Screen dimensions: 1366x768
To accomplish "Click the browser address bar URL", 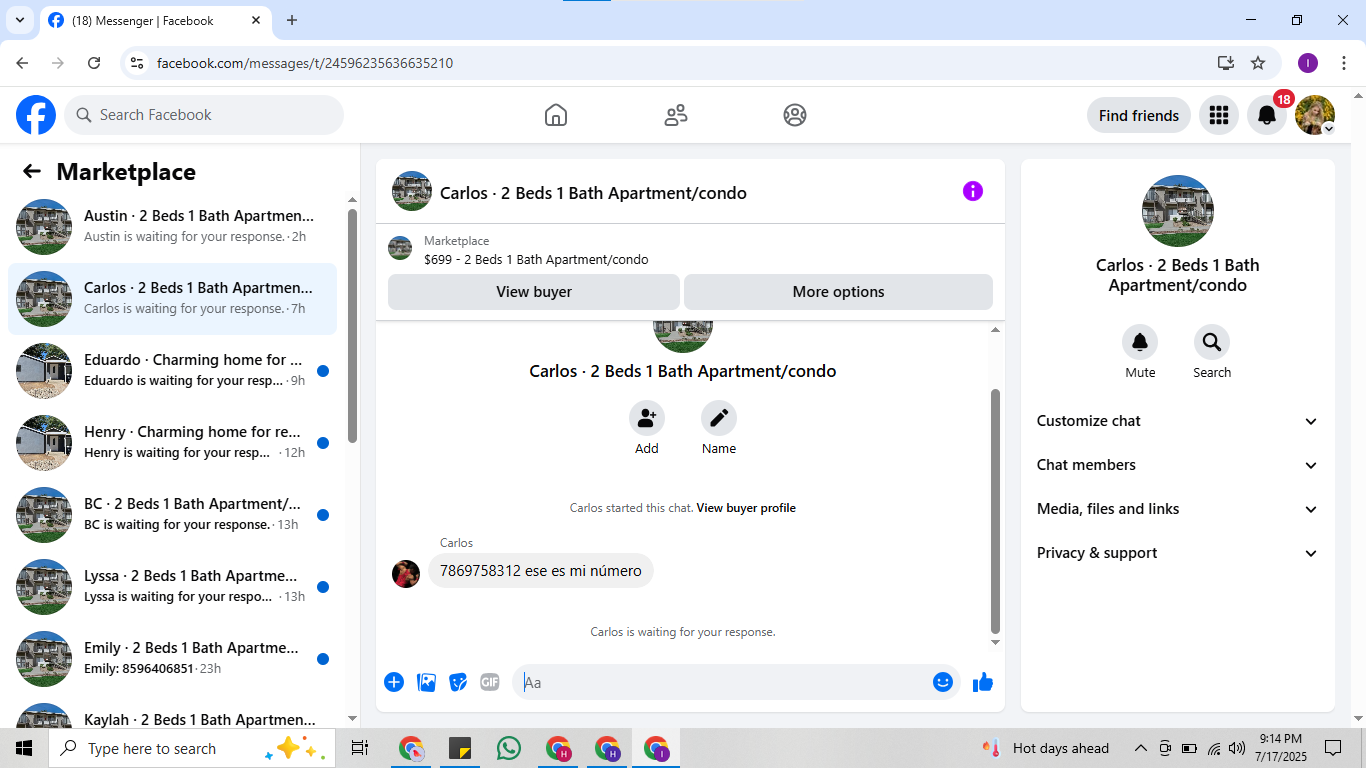I will coord(305,63).
